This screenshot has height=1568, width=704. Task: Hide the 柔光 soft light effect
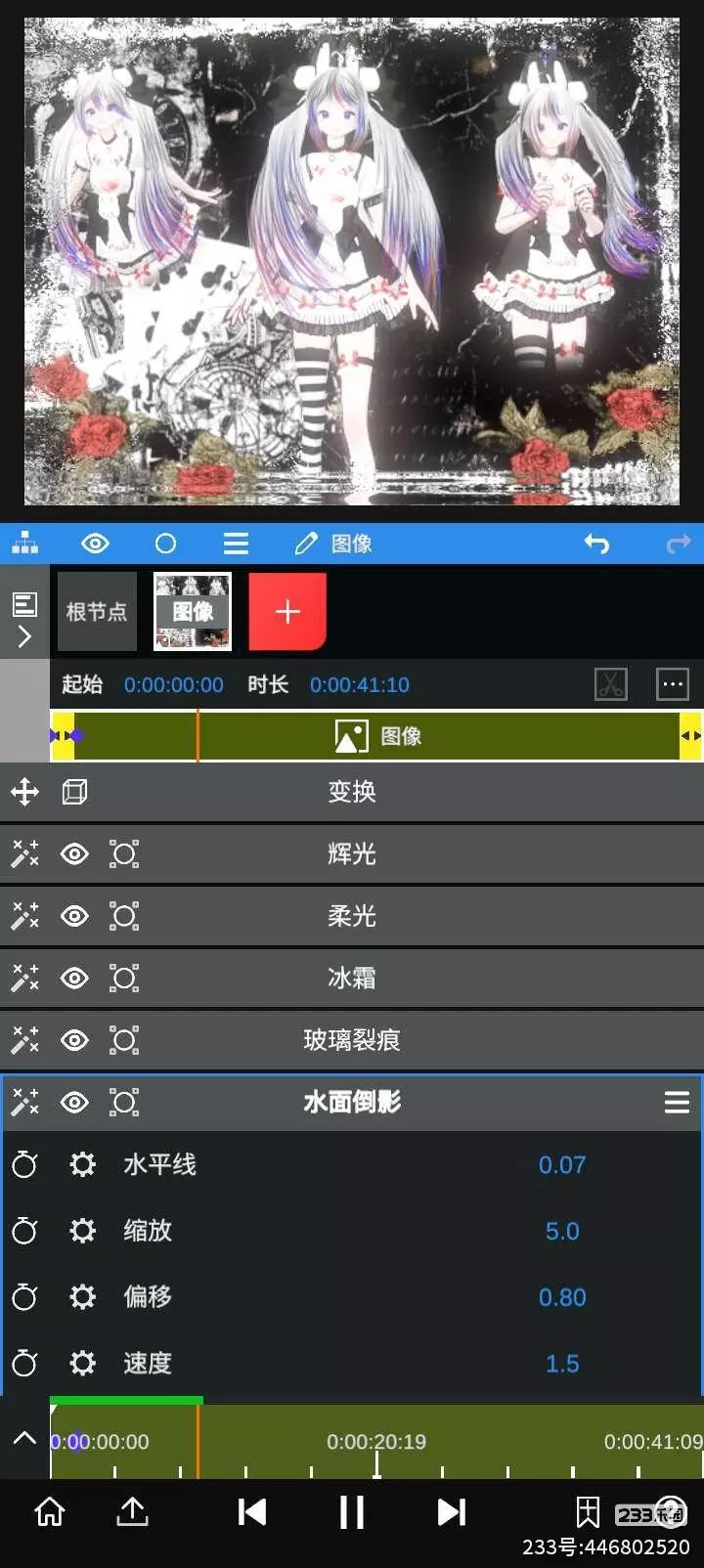74,916
